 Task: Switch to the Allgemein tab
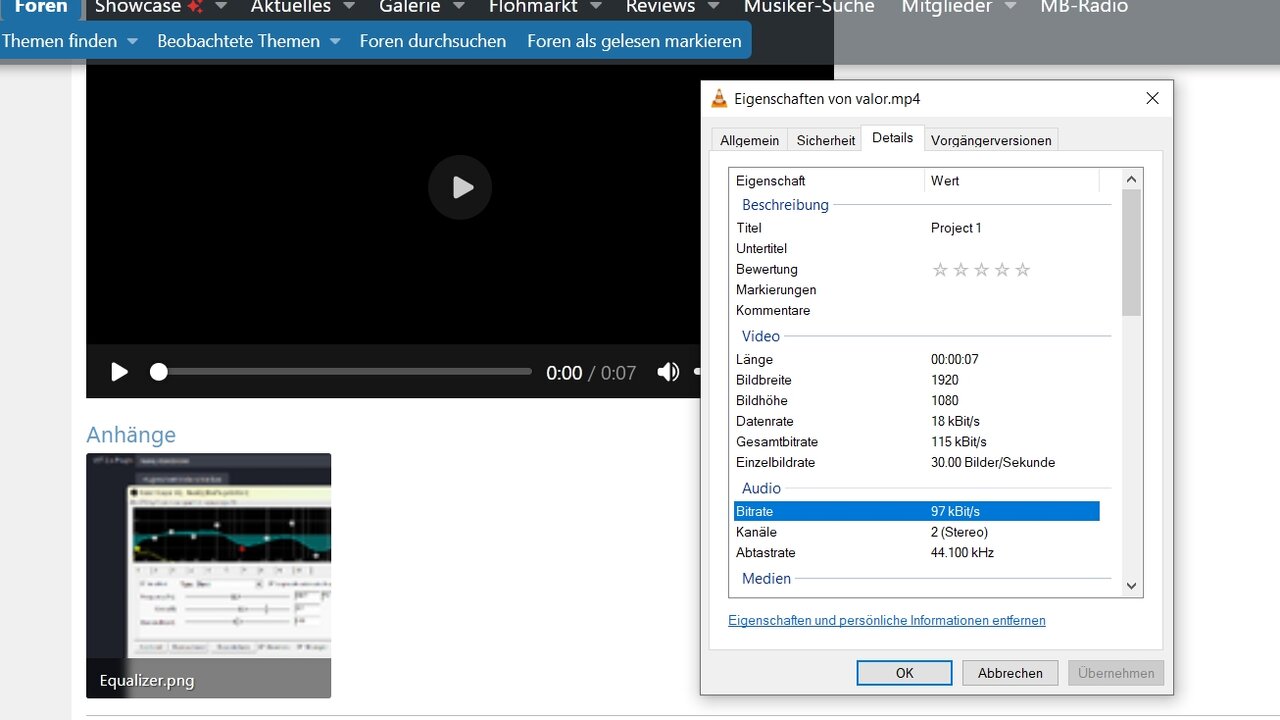point(749,140)
